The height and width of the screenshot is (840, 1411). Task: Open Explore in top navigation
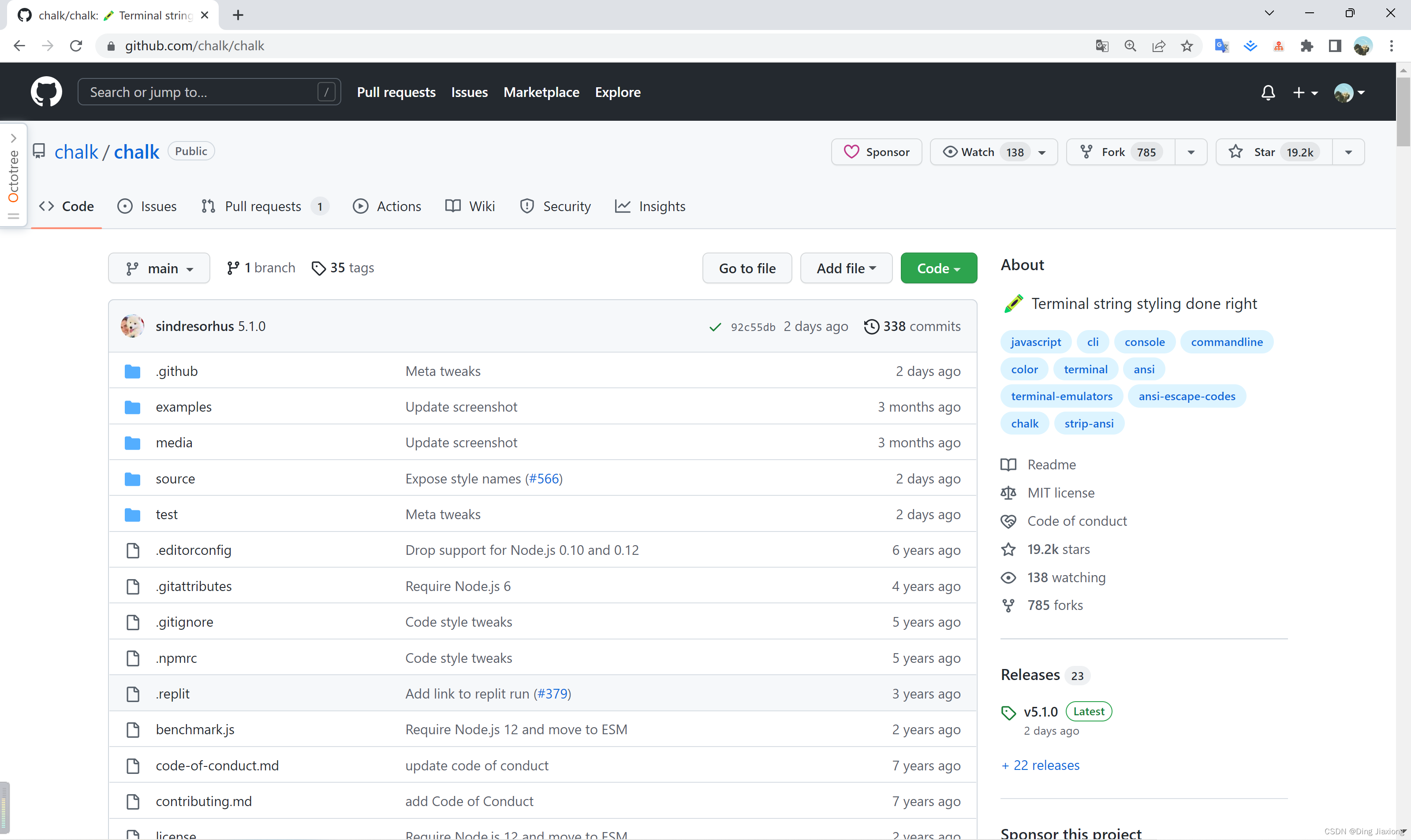[x=618, y=92]
